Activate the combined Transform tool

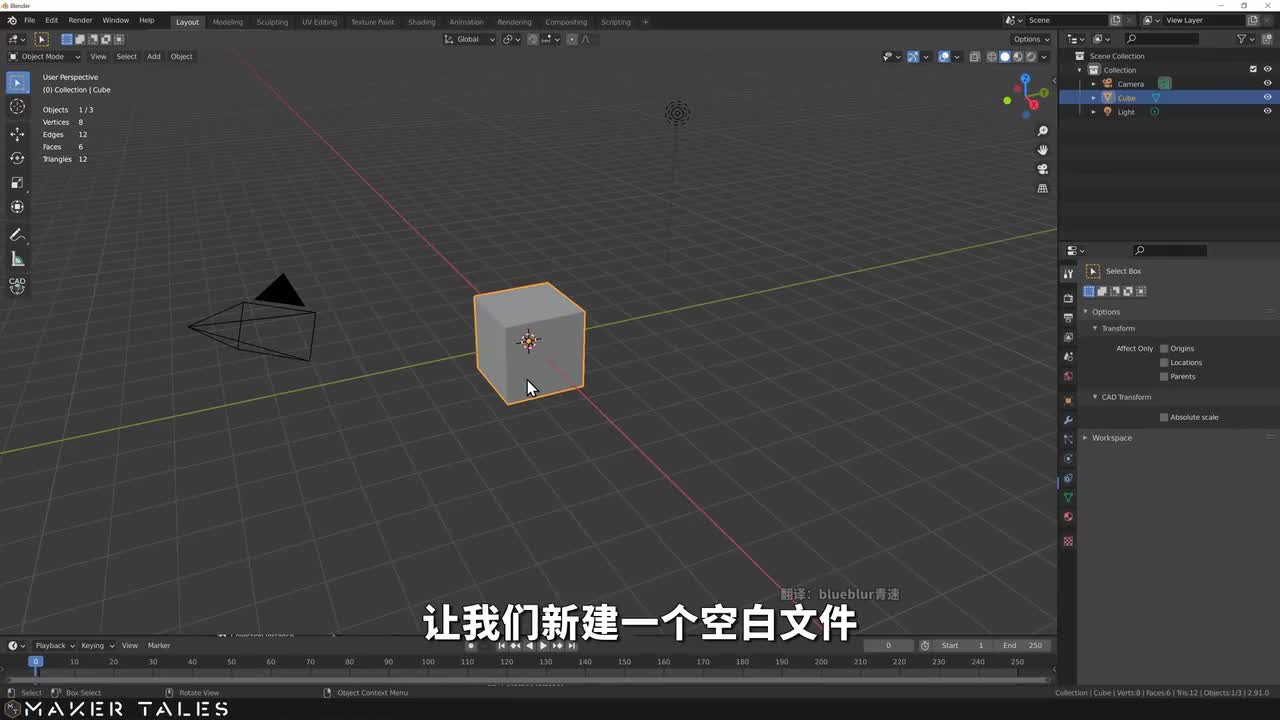(x=17, y=207)
